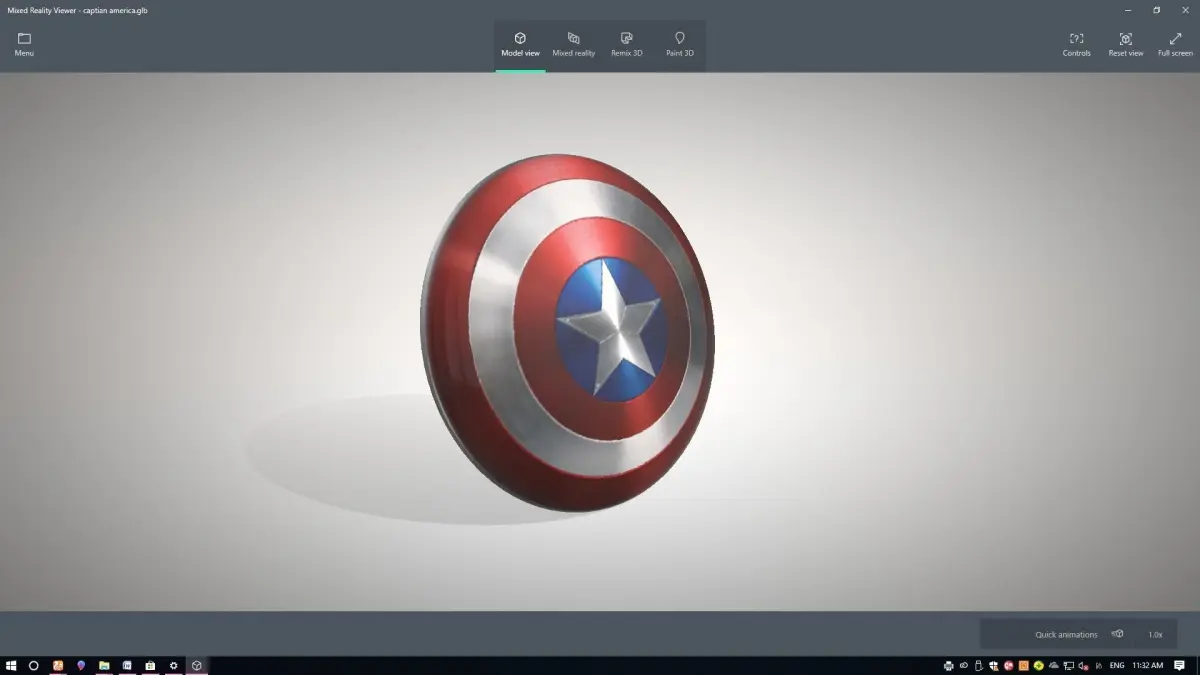Click the Quick animations button
The height and width of the screenshot is (675, 1200).
click(1079, 634)
